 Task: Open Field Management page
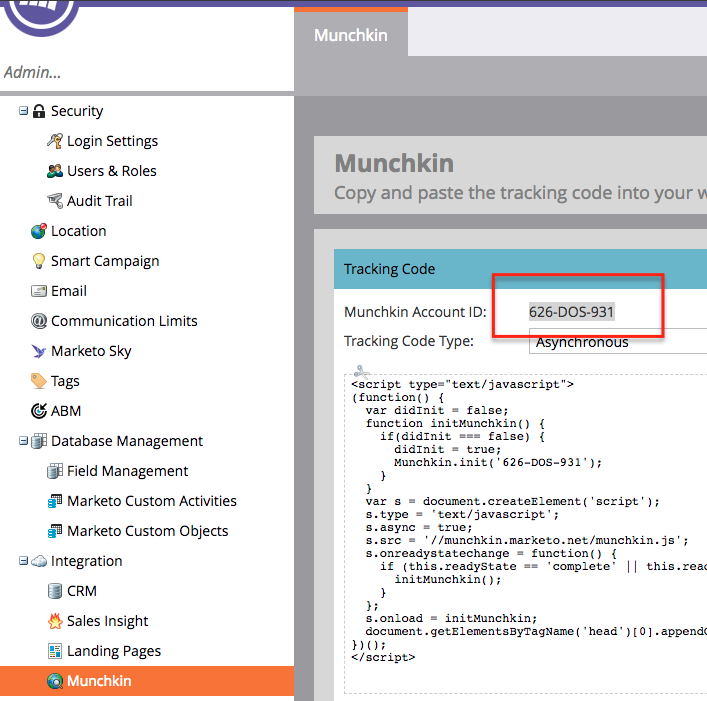(128, 471)
